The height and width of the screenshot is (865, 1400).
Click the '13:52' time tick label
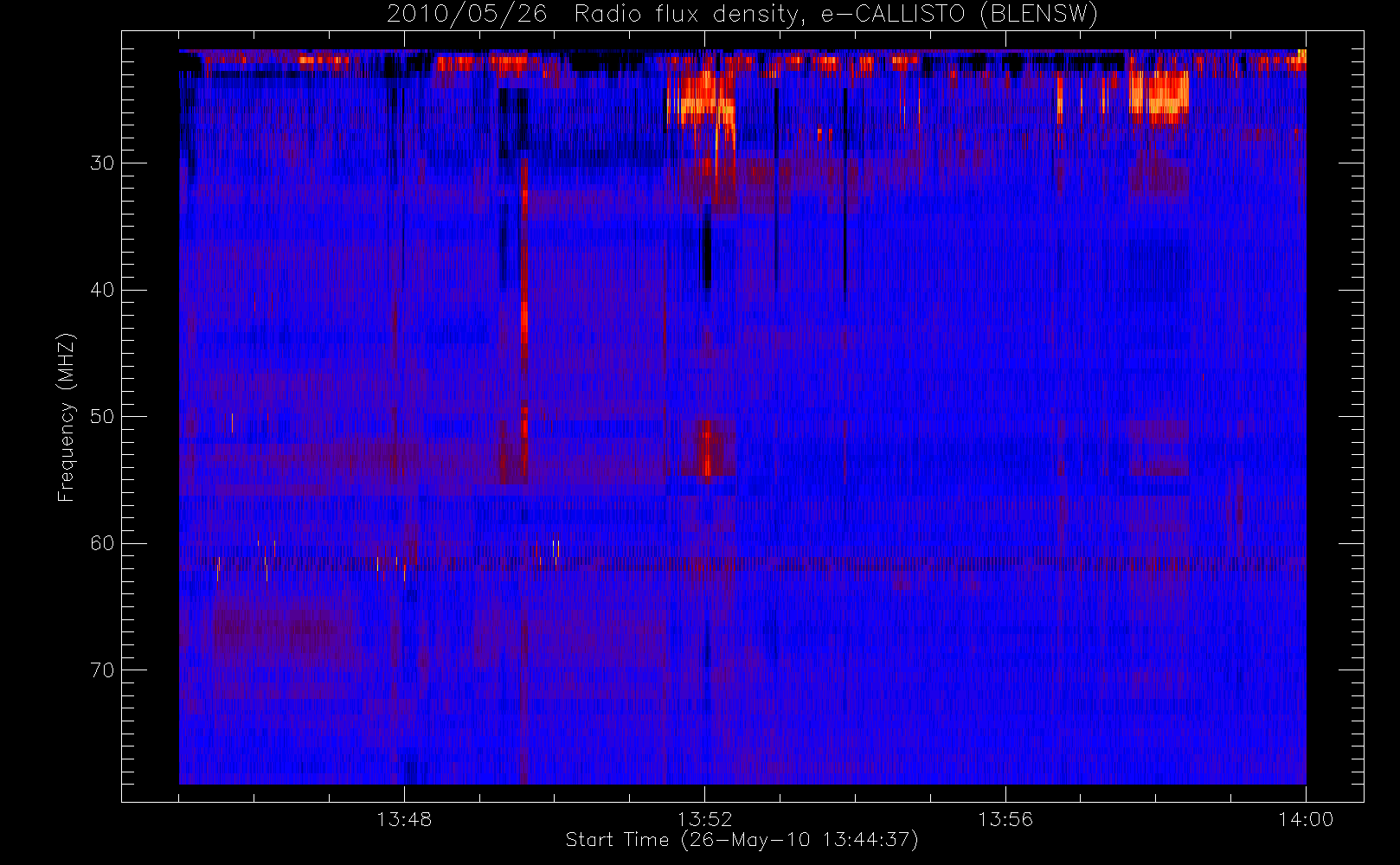pyautogui.click(x=704, y=819)
